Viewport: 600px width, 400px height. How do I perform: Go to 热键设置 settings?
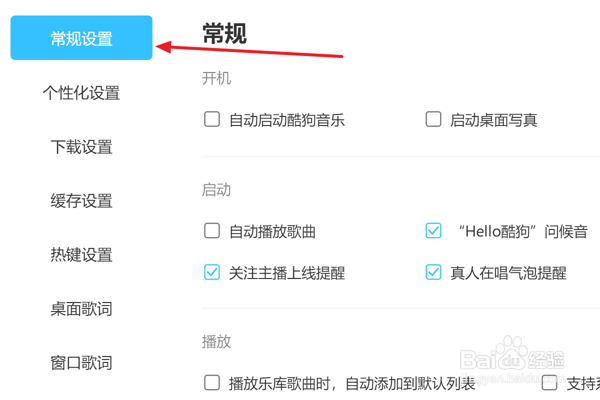click(81, 255)
